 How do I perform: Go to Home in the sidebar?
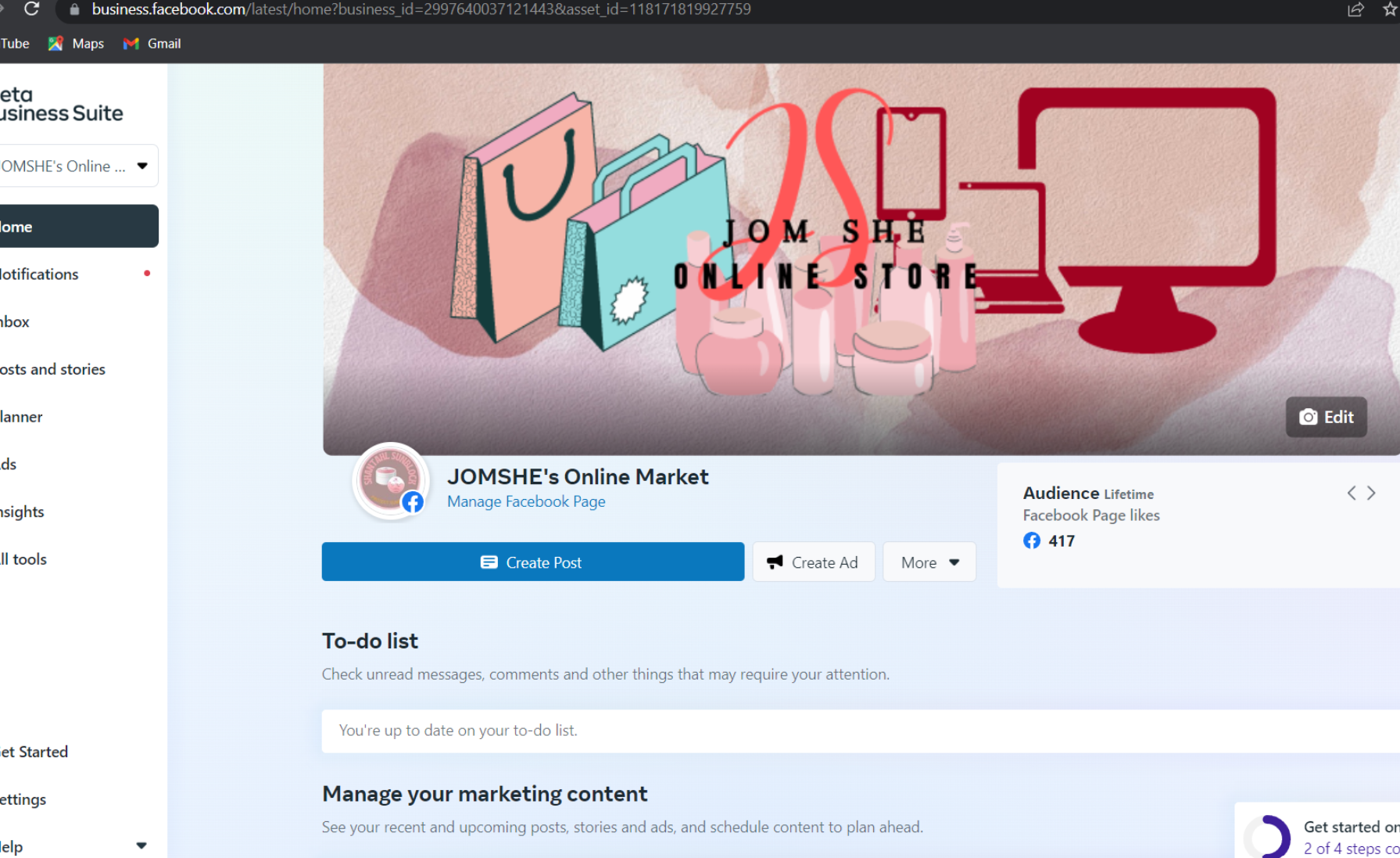[x=77, y=227]
